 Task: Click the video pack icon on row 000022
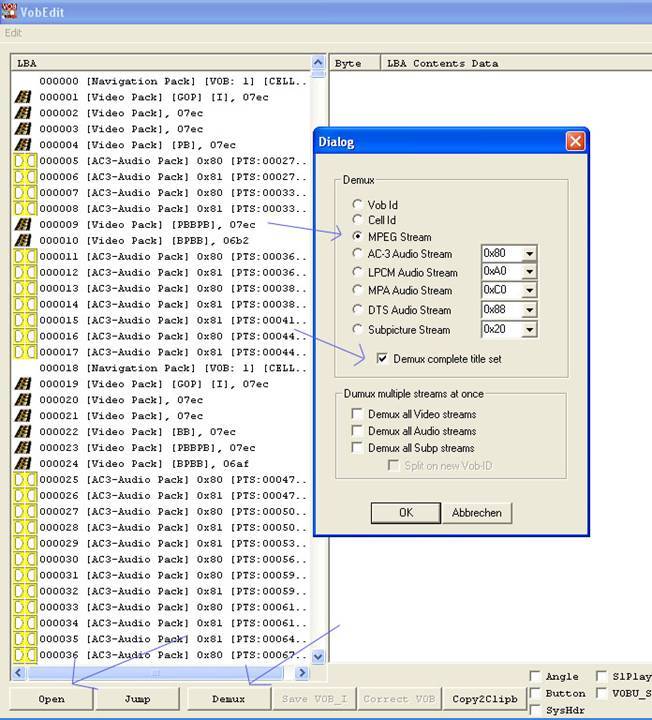tap(23, 432)
